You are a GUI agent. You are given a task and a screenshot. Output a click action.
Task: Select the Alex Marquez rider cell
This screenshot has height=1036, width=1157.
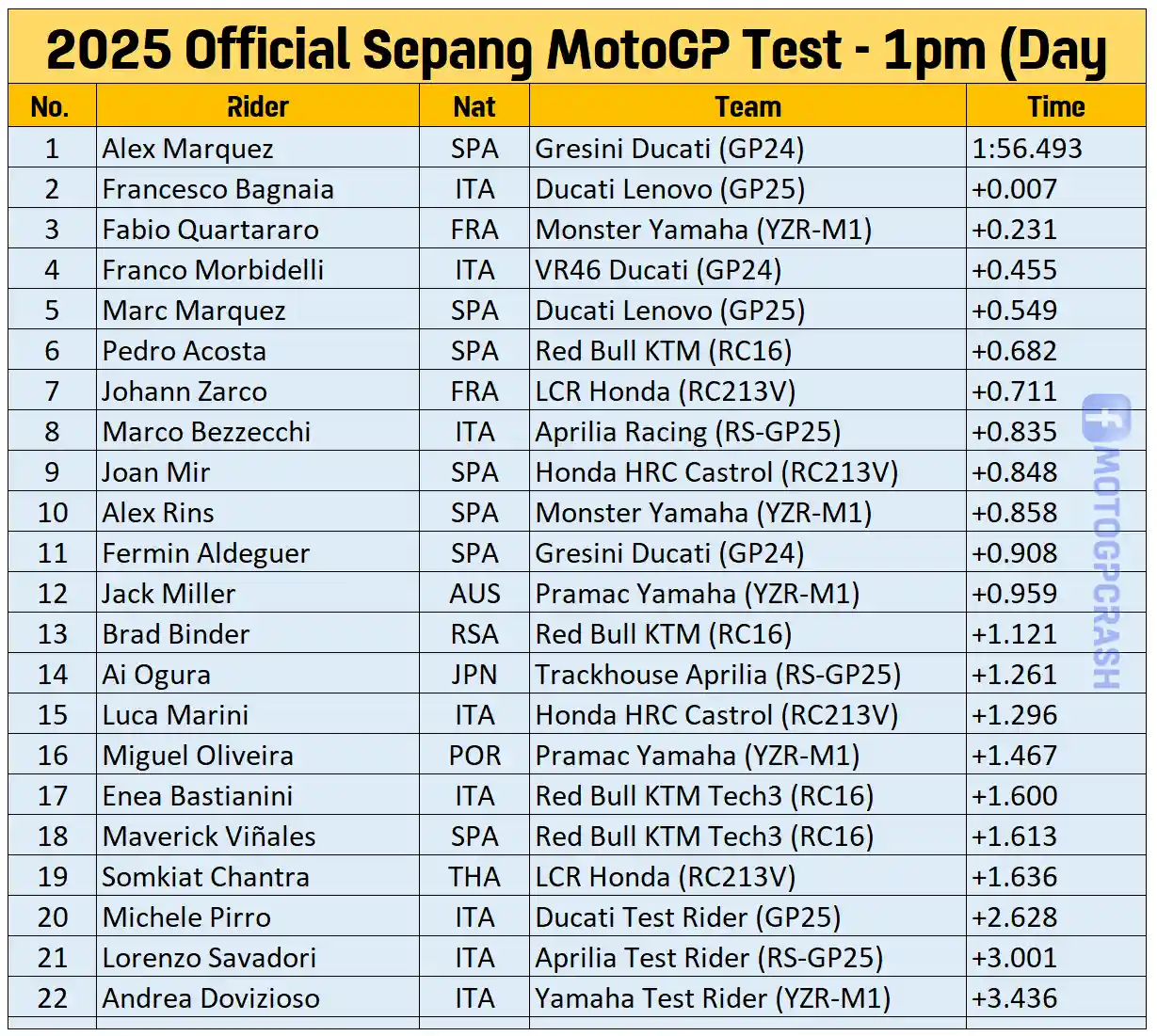188,149
